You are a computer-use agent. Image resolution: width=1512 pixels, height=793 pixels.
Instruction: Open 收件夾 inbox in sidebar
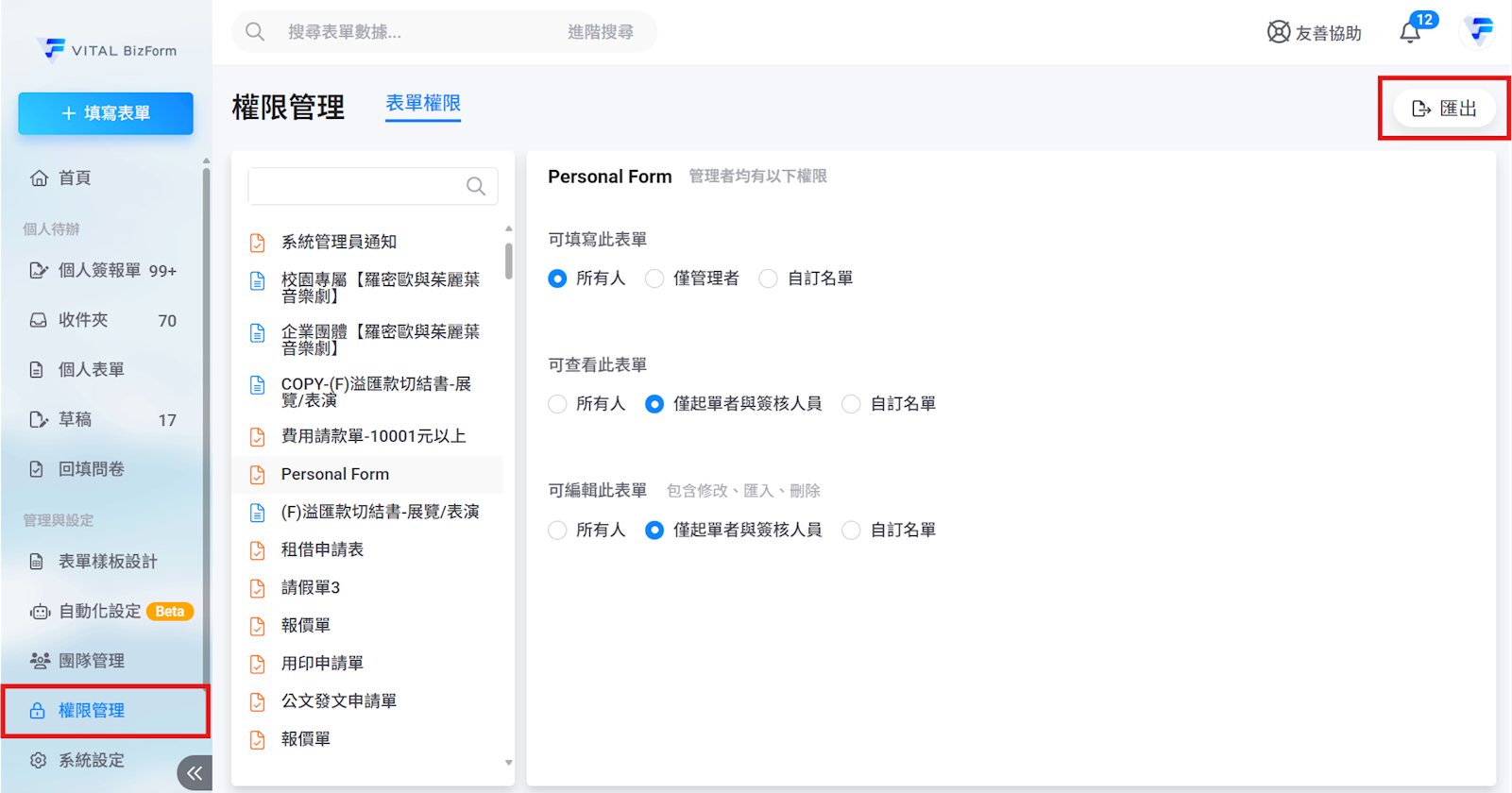(83, 320)
